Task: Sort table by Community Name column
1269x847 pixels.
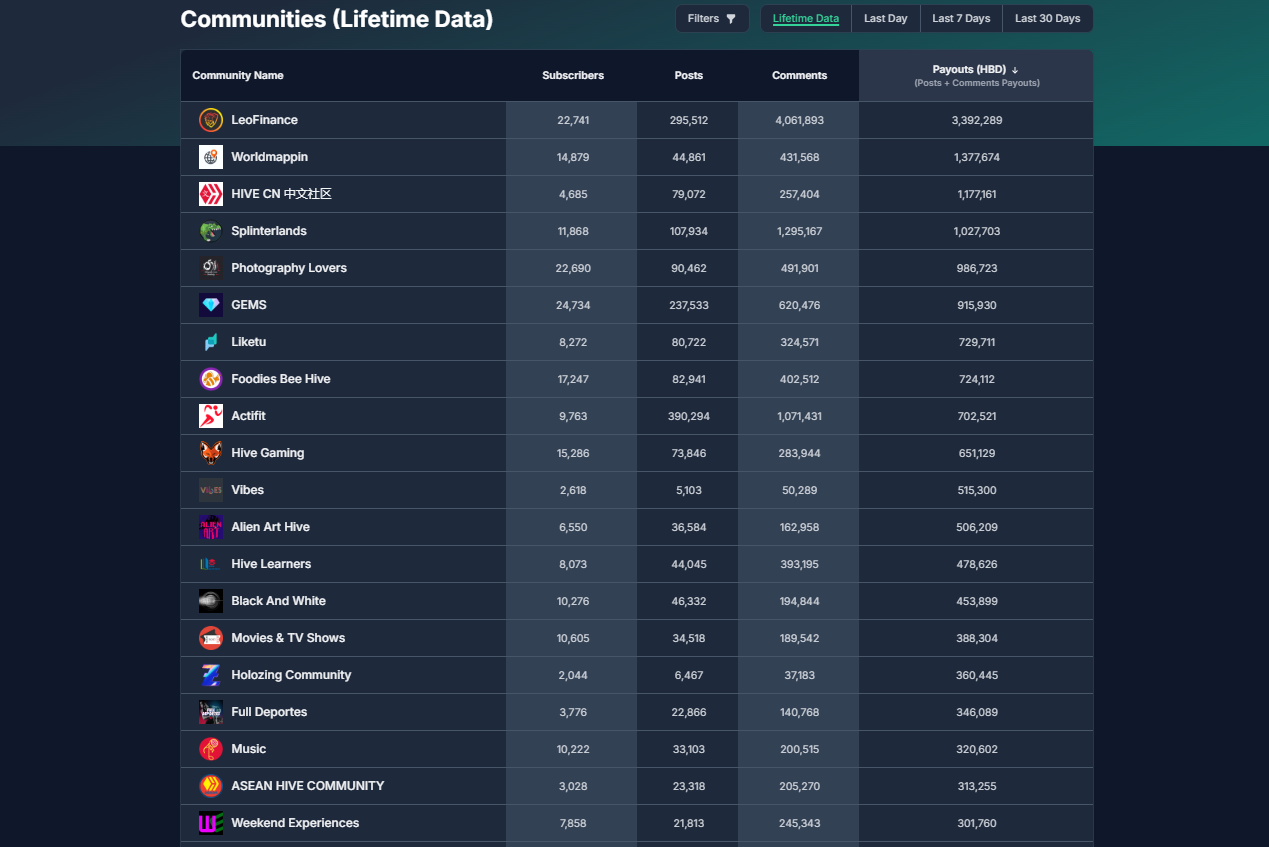Action: pyautogui.click(x=238, y=76)
